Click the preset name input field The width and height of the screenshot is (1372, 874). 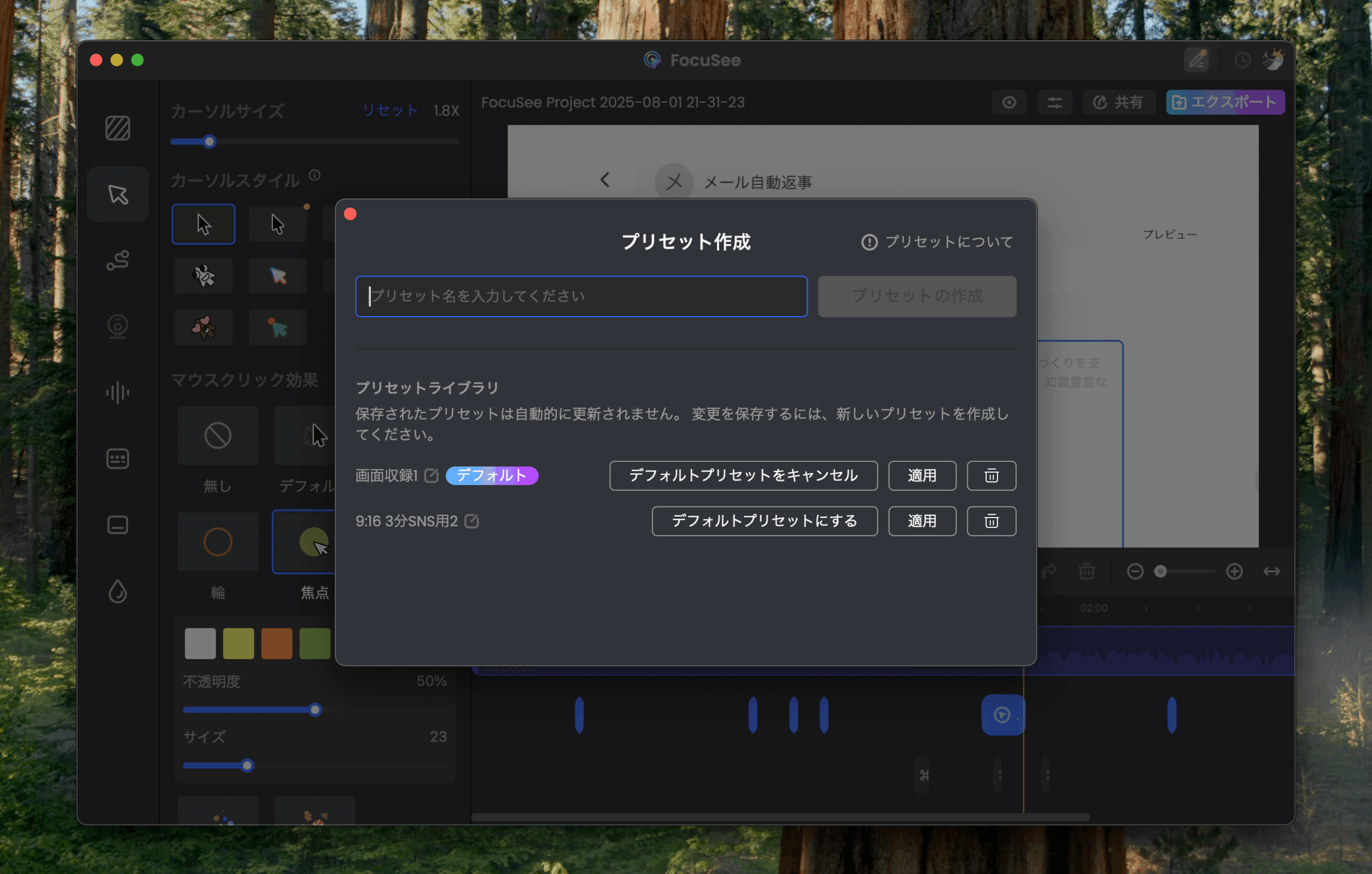tap(581, 296)
